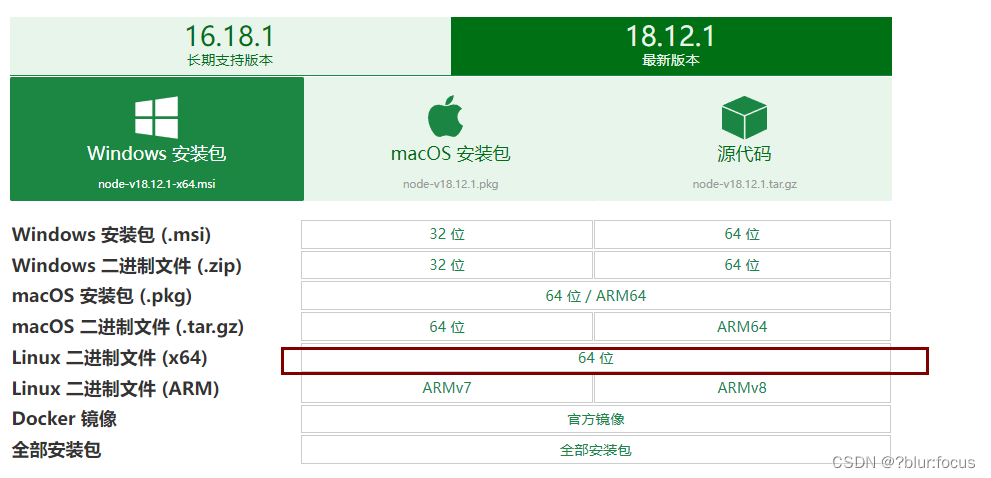The image size is (991, 478).
Task: Switch to the 16.18.1 long-term support tab
Action: (230, 46)
